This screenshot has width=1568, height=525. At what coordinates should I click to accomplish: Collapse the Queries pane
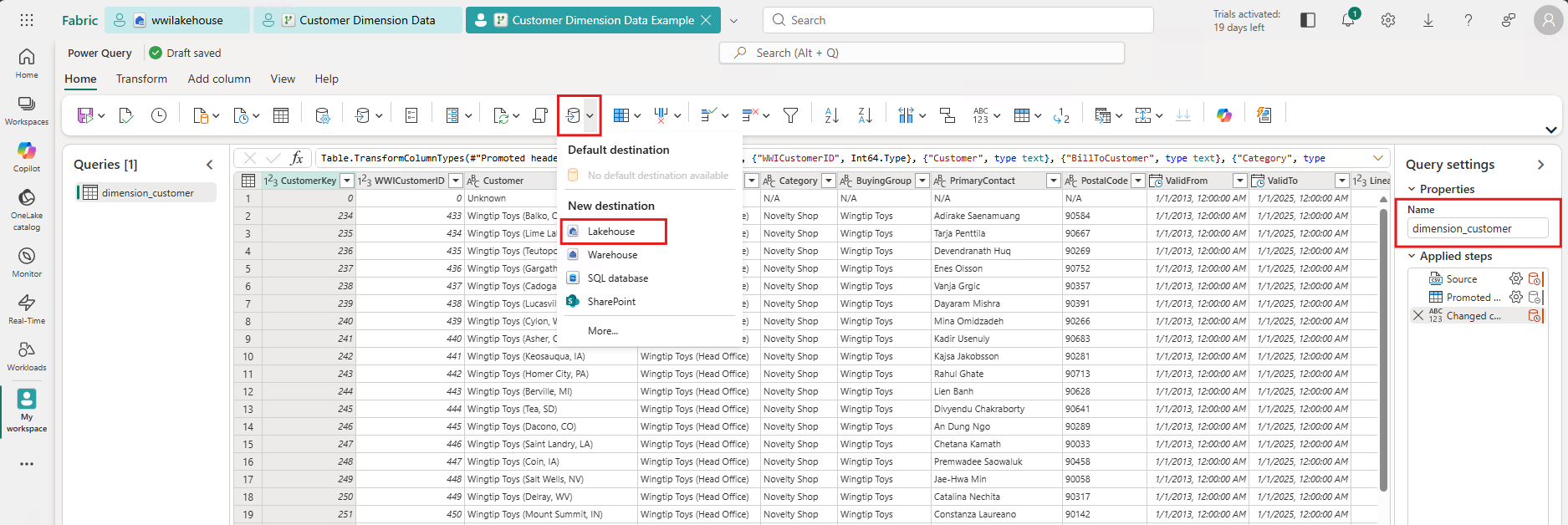[210, 165]
